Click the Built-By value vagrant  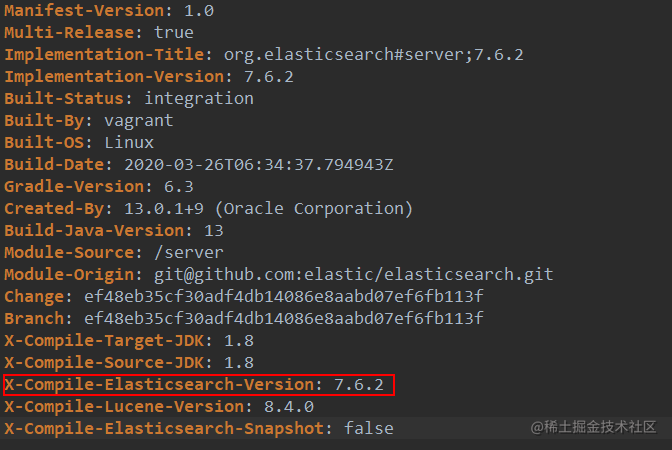pos(139,121)
